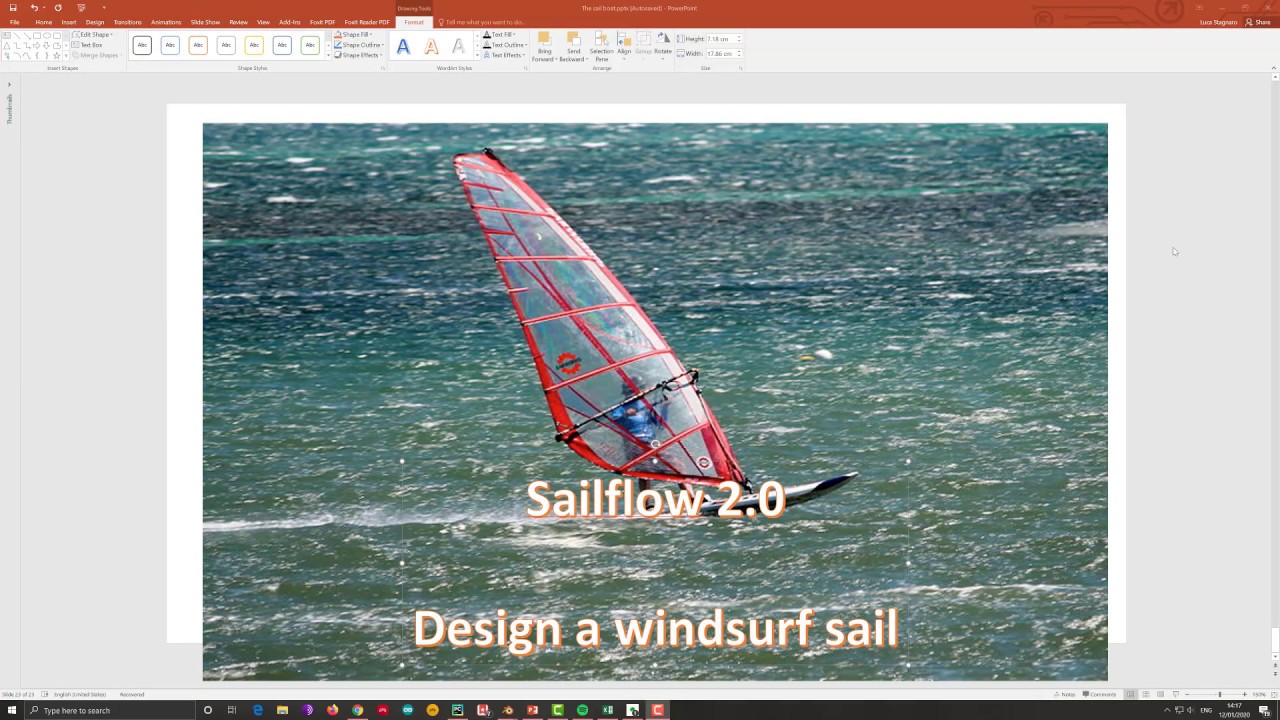
Task: Click the zoom slider handle
Action: [x=1219, y=694]
